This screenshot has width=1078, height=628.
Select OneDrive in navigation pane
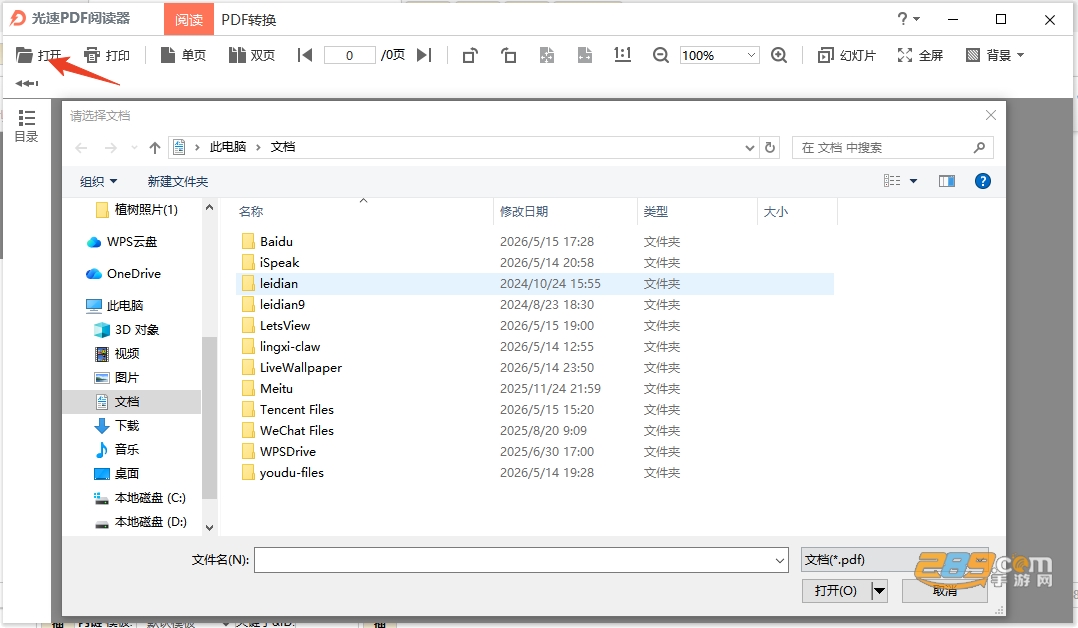tap(123, 274)
